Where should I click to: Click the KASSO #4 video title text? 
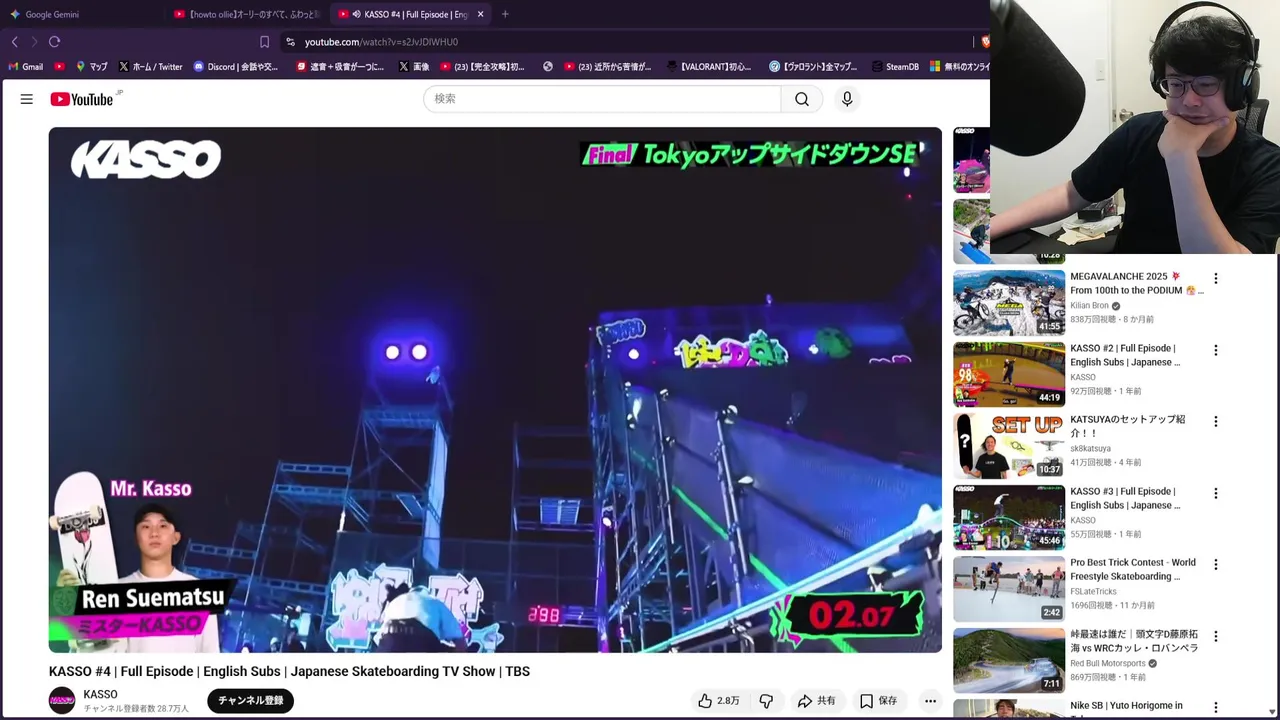pyautogui.click(x=289, y=671)
